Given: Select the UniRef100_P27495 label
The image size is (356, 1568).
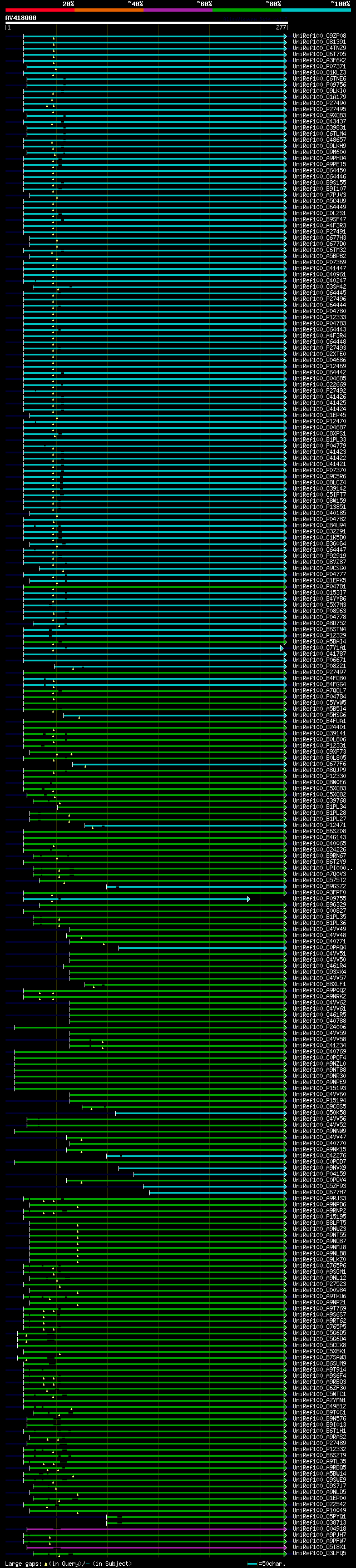Looking at the screenshot, I should [x=319, y=110].
